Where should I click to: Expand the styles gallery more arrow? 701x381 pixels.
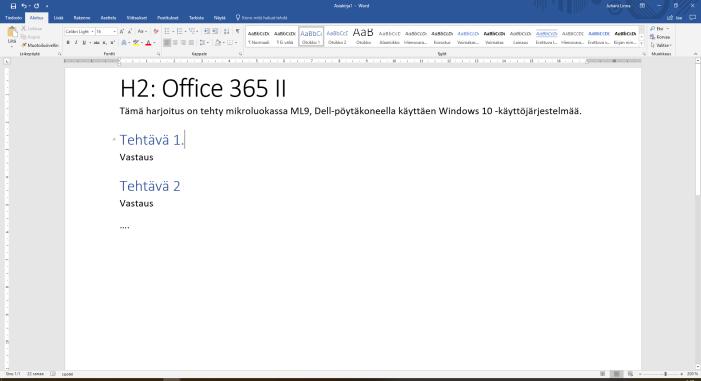[x=642, y=43]
